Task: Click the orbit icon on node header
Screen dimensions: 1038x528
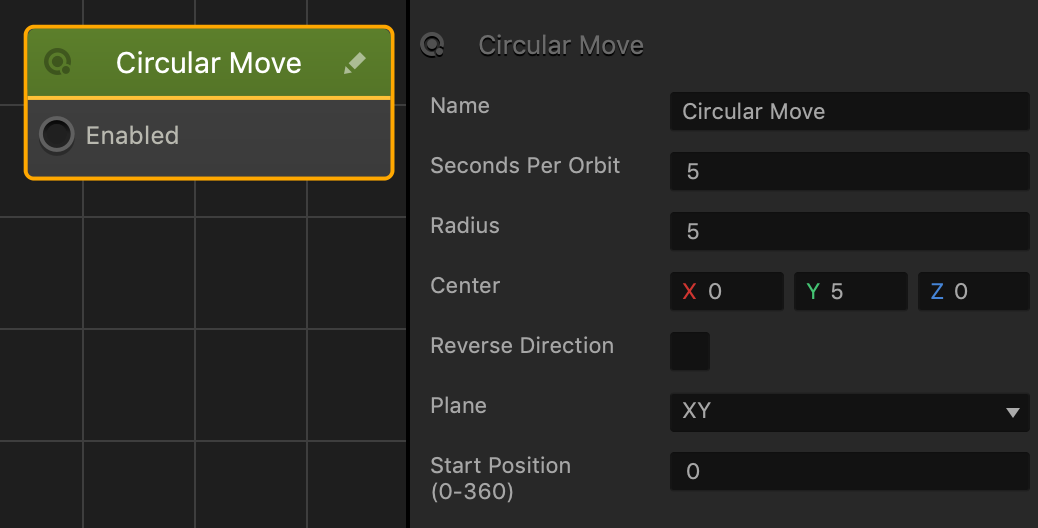Action: [58, 63]
